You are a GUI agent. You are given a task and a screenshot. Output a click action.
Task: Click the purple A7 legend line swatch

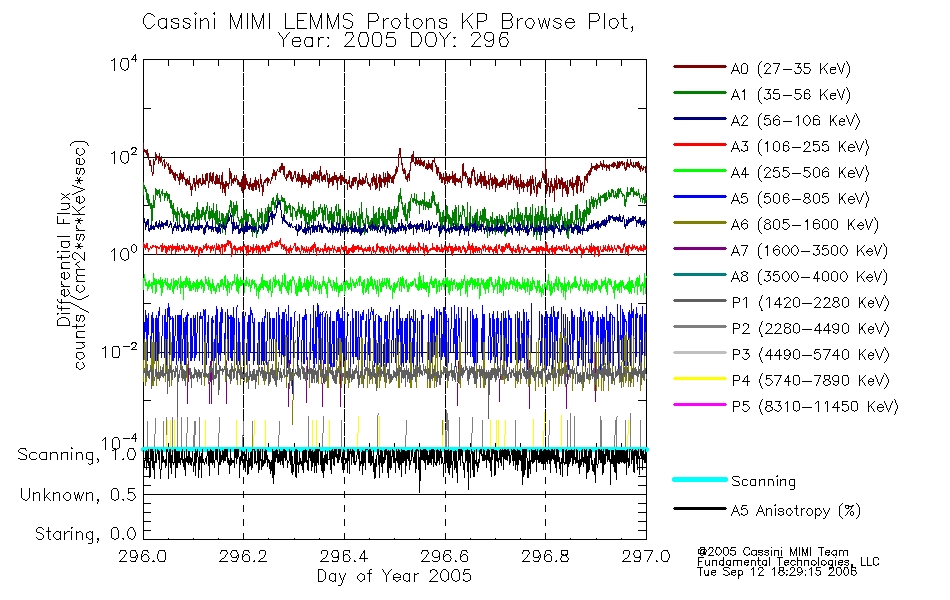[700, 248]
